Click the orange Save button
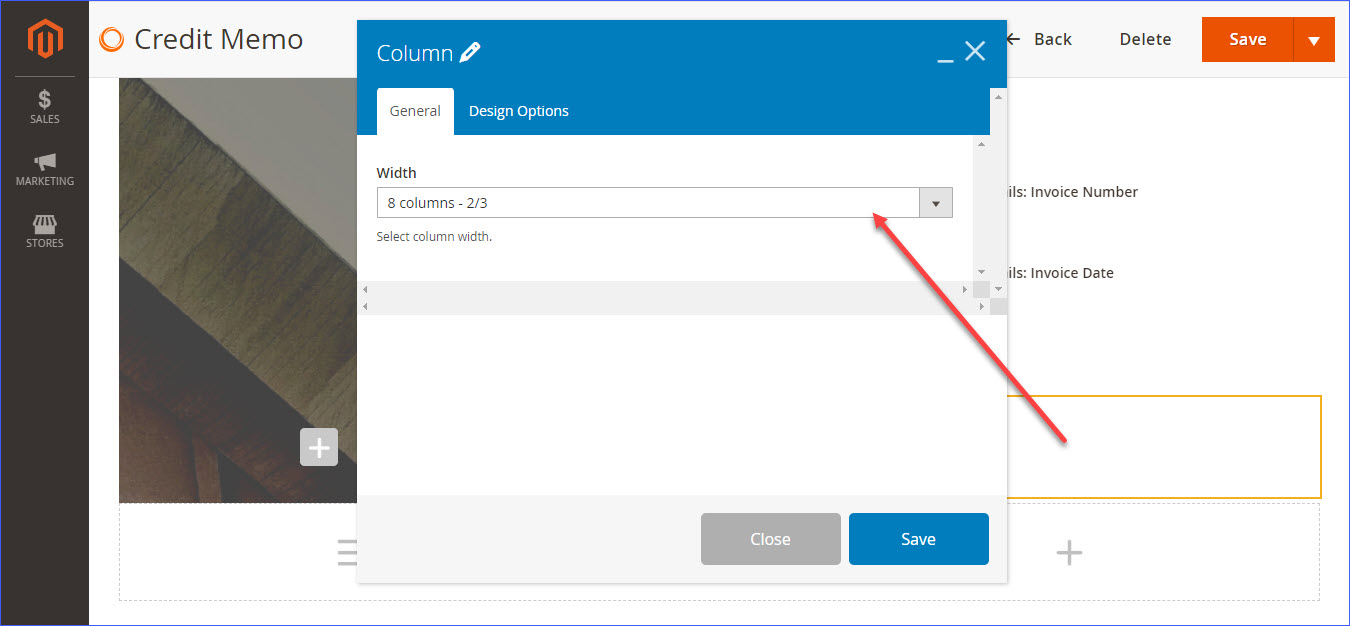 tap(1247, 39)
